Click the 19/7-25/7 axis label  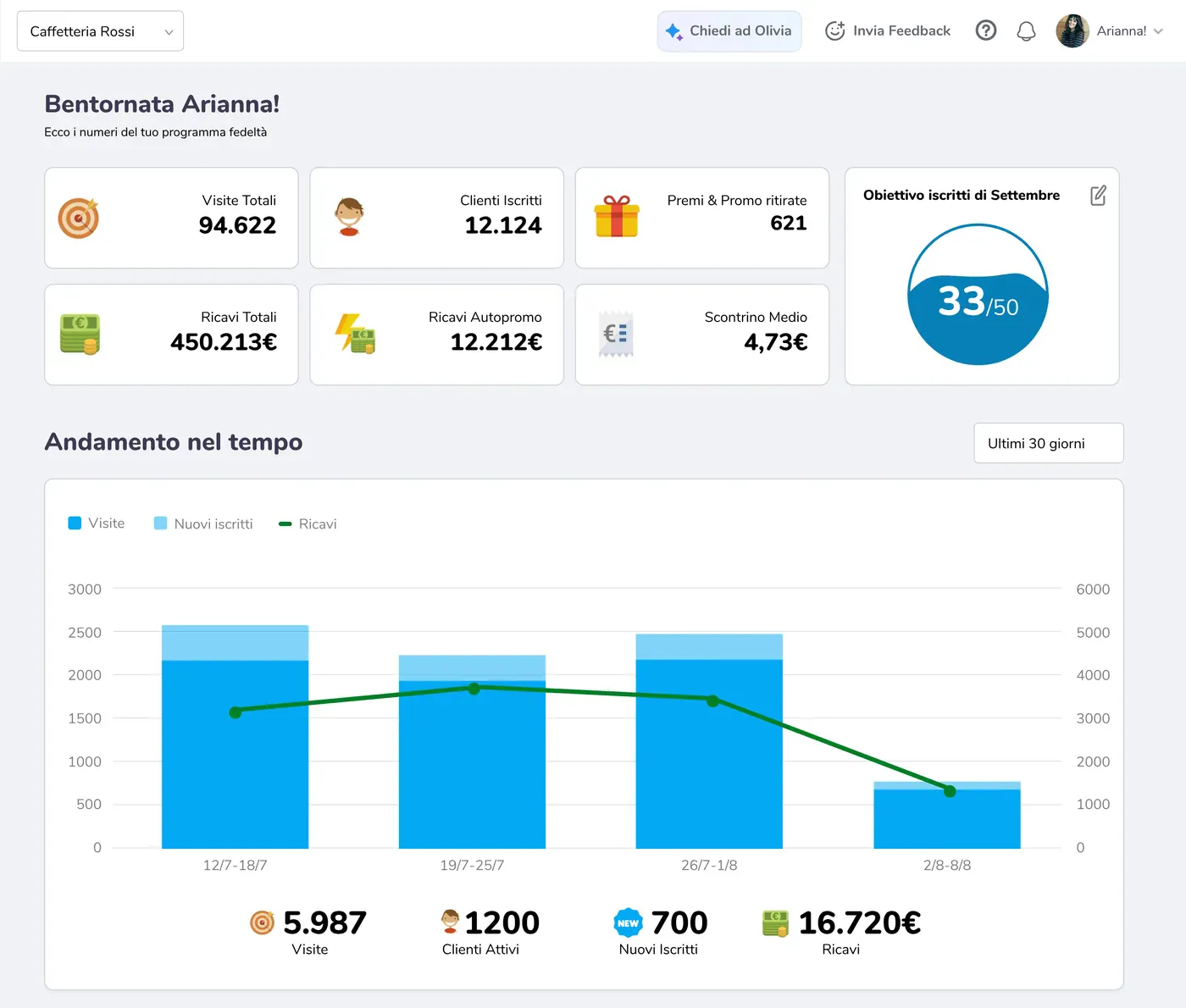[472, 865]
